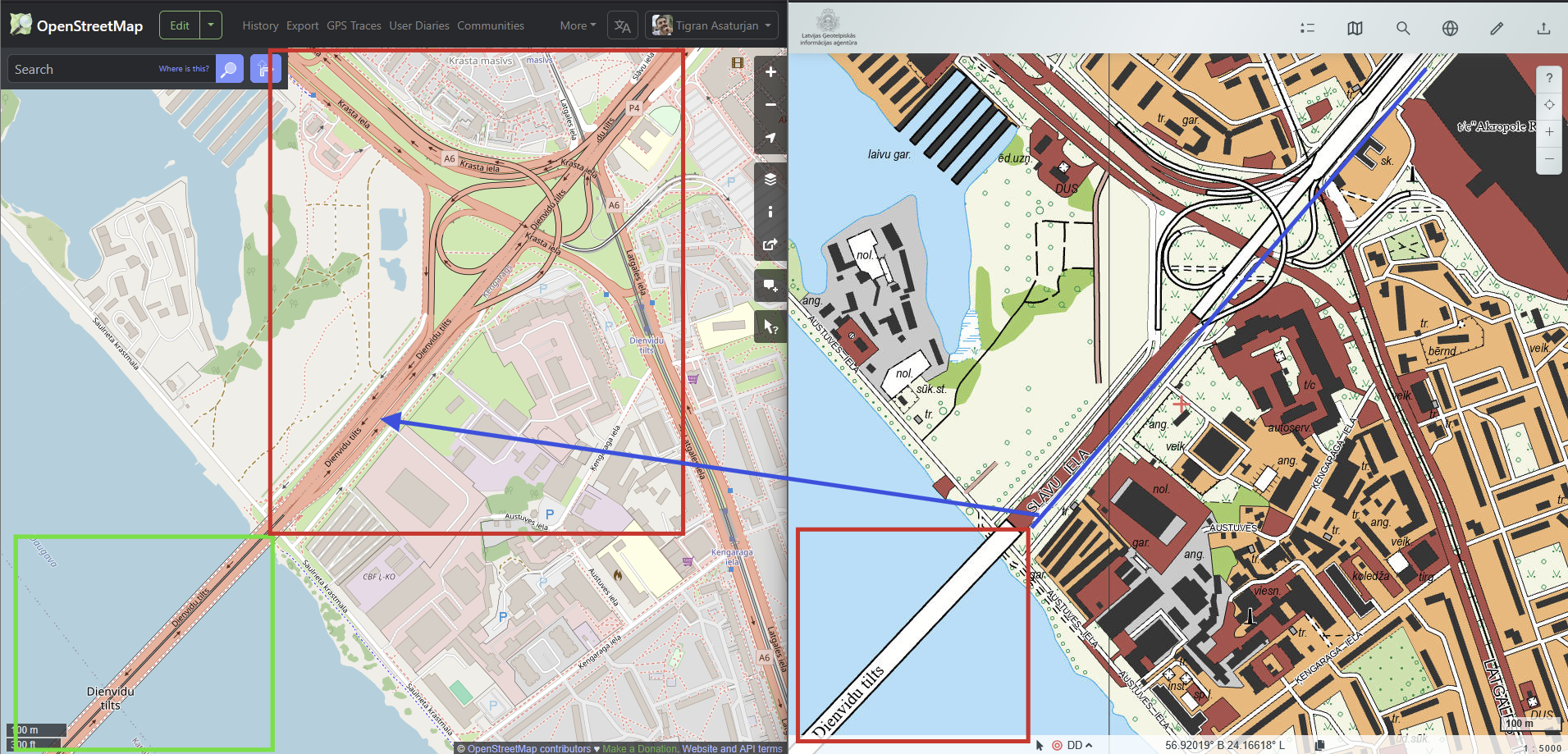Open the Share panel on OpenStreetMap
The width and height of the screenshot is (1568, 754).
coord(770,244)
